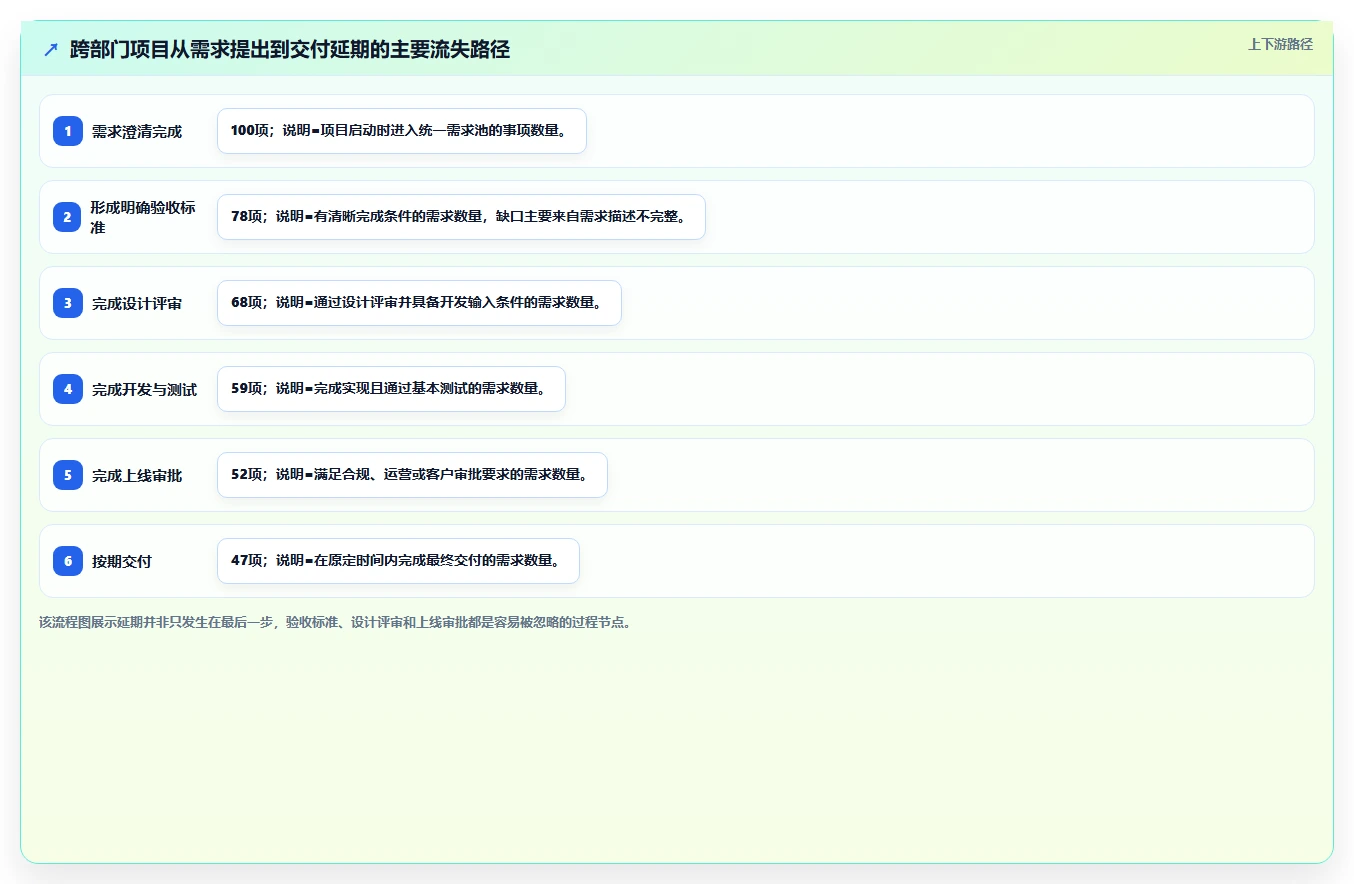Click the 上下游路径 label in the header
Image resolution: width=1354 pixels, height=884 pixels.
(x=1280, y=44)
